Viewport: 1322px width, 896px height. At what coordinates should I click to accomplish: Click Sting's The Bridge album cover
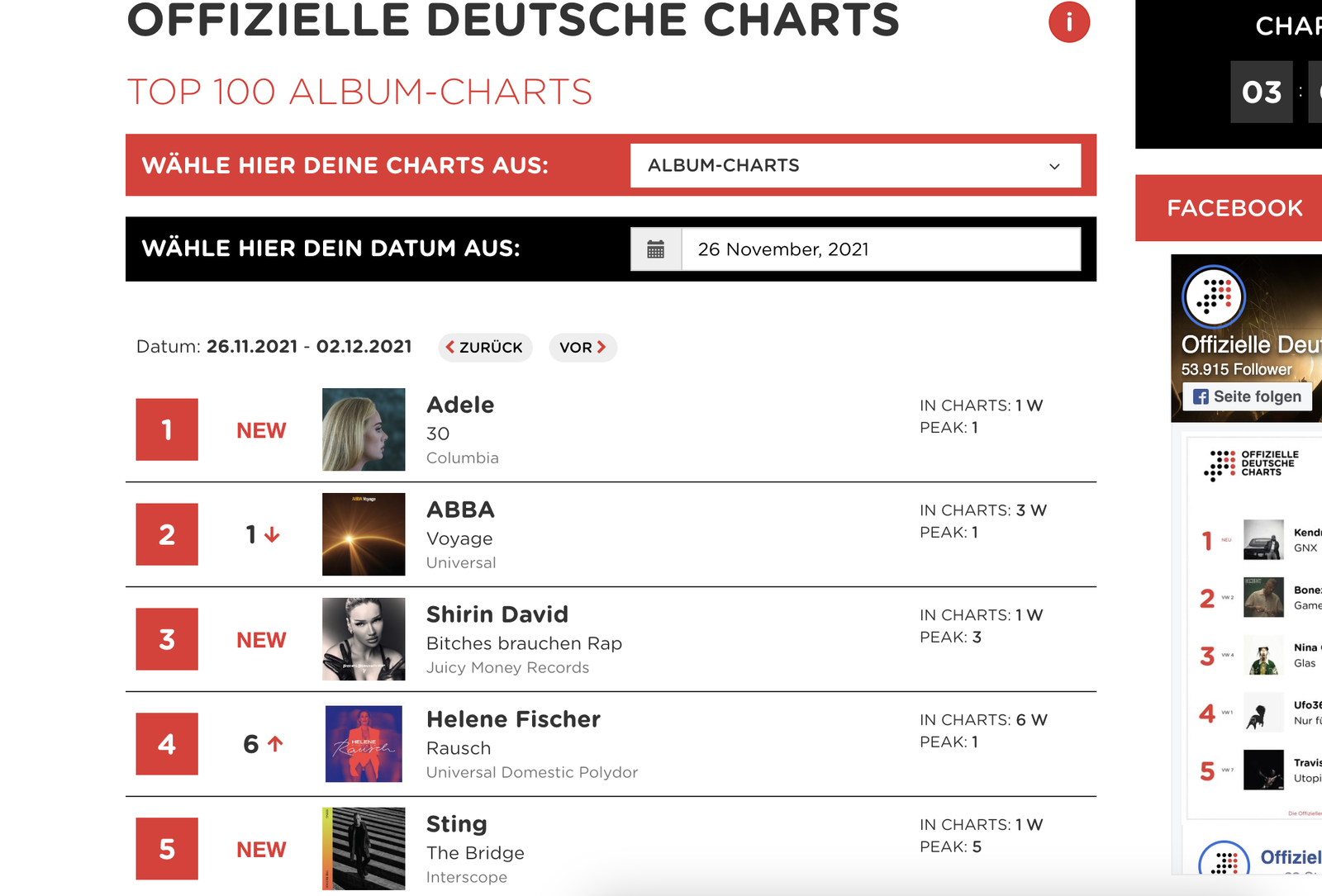[363, 848]
